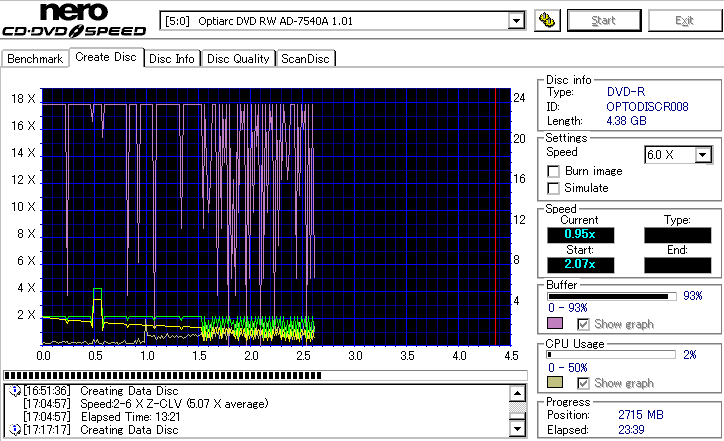Open the ScanDisc tab
This screenshot has height=441, width=724.
[x=305, y=59]
